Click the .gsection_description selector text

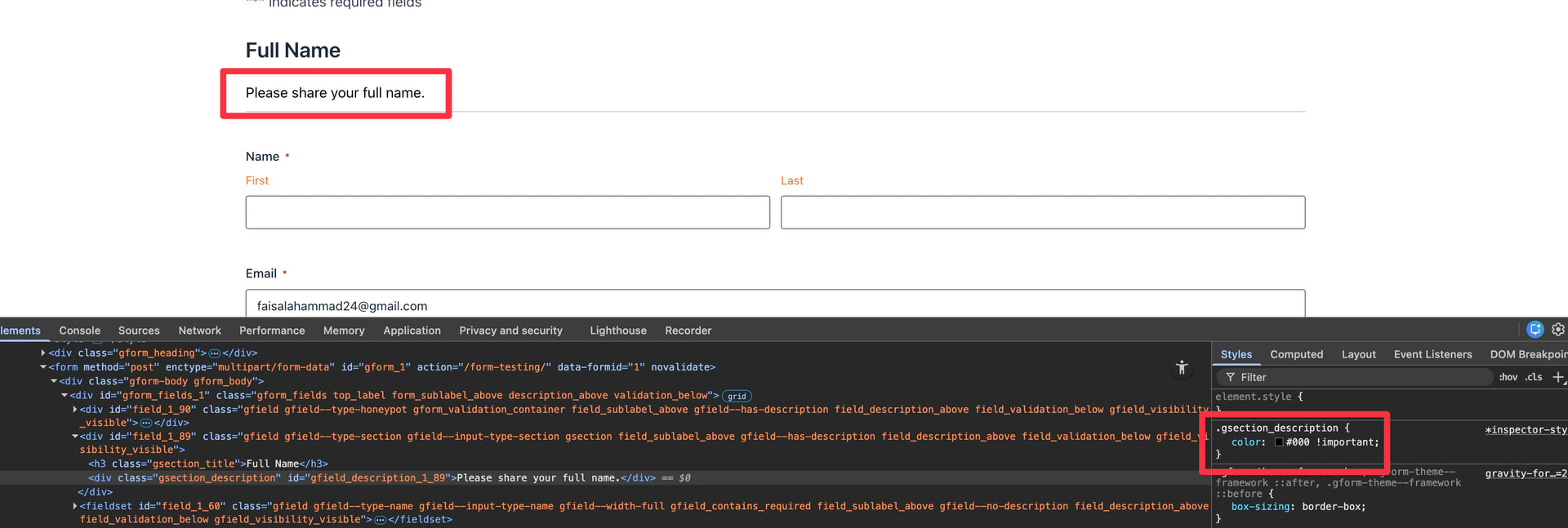1277,428
